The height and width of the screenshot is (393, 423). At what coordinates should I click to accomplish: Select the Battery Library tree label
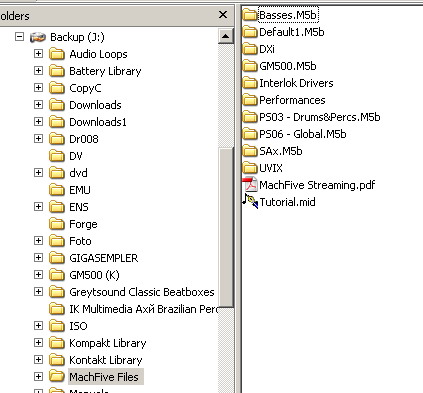click(105, 71)
